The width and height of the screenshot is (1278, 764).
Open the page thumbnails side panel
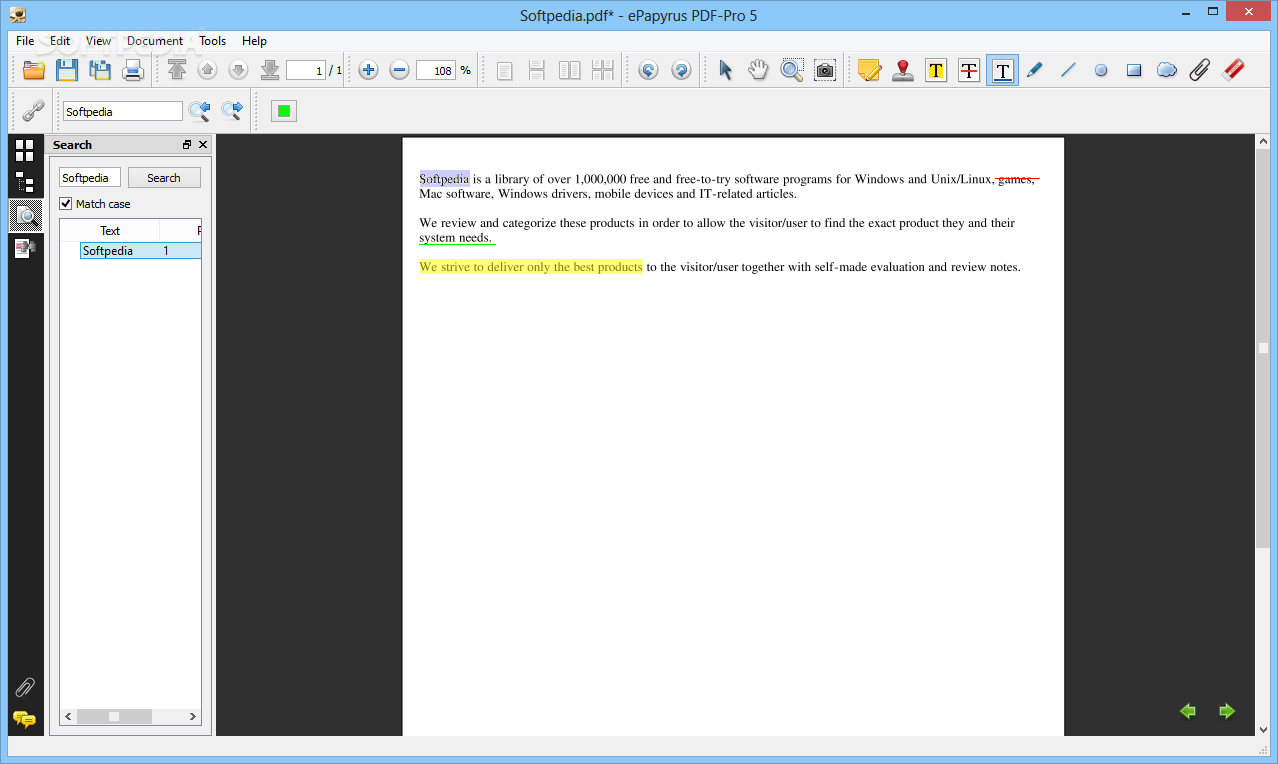(25, 150)
